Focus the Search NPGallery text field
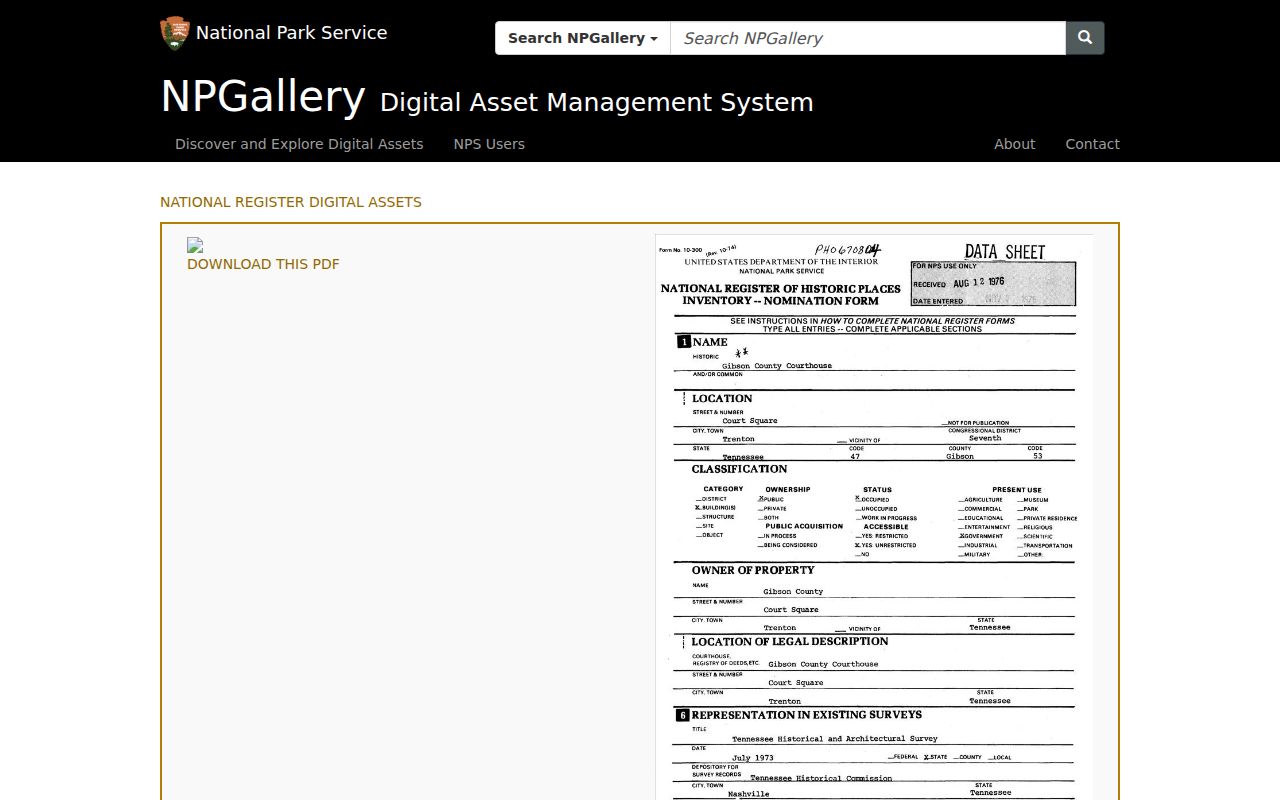 tap(868, 38)
